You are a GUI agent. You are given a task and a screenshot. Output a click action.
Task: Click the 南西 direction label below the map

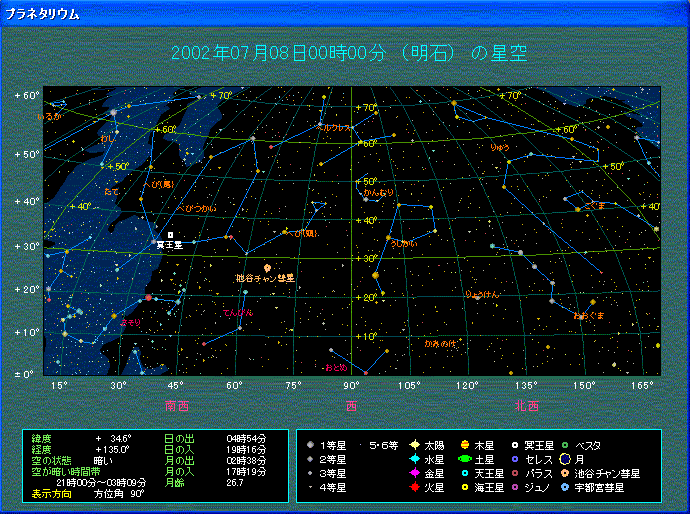point(177,406)
